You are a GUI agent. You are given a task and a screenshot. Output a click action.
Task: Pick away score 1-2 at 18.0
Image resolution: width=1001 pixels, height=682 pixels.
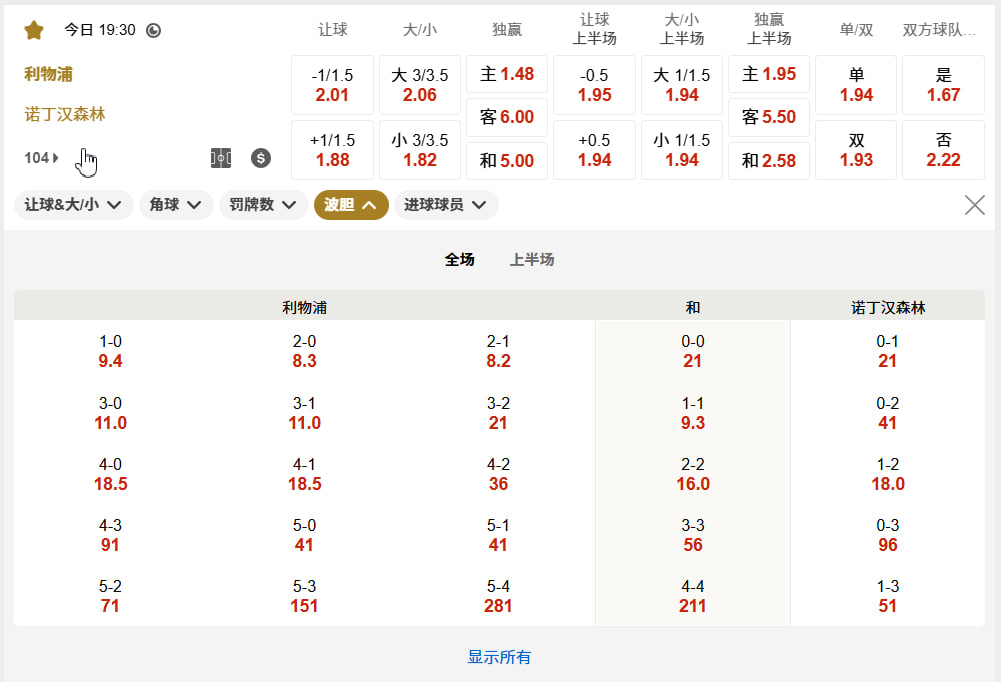pos(887,474)
